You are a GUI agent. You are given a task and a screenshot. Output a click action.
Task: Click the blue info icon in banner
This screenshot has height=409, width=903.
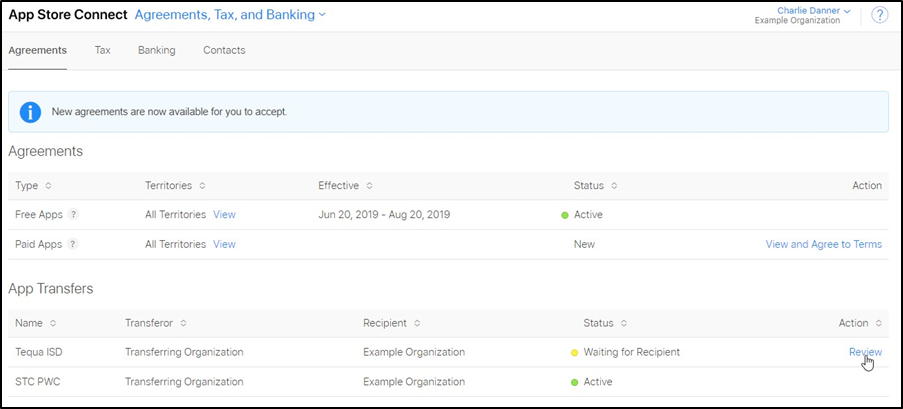point(30,112)
